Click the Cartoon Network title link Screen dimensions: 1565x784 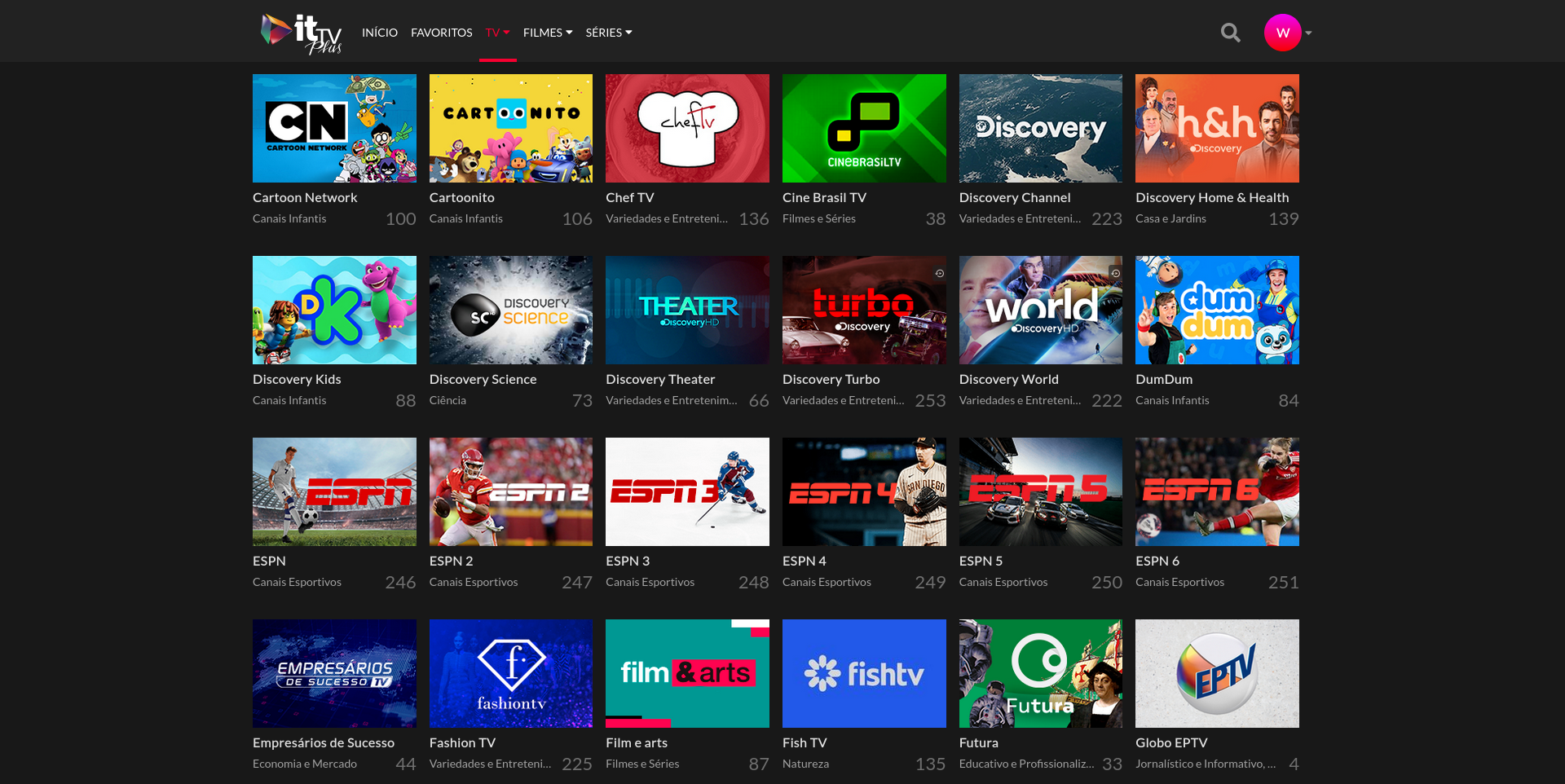coord(305,197)
